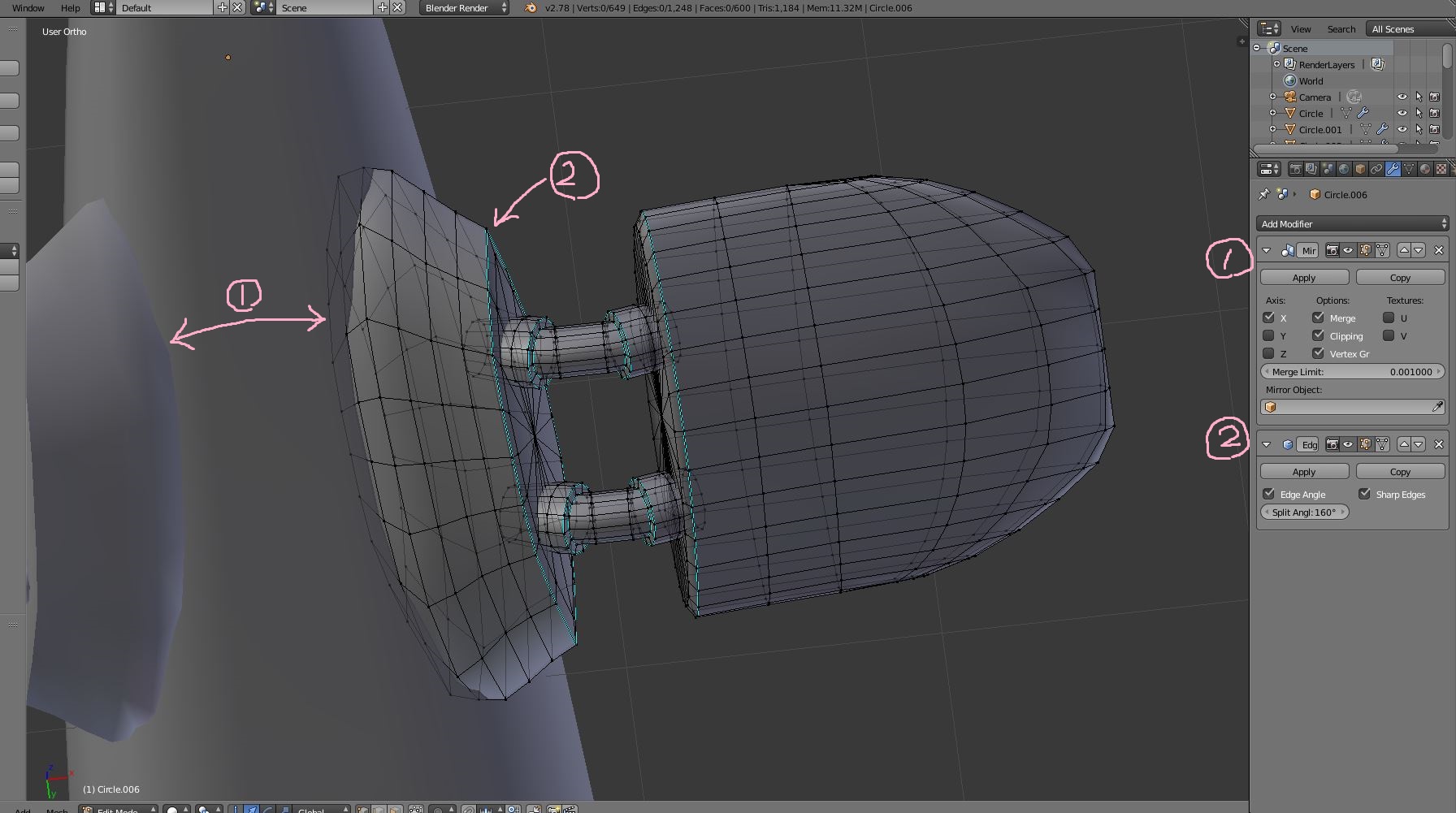Expand the Circle.001 item in outliner
The width and height of the screenshot is (1456, 813).
(1273, 129)
